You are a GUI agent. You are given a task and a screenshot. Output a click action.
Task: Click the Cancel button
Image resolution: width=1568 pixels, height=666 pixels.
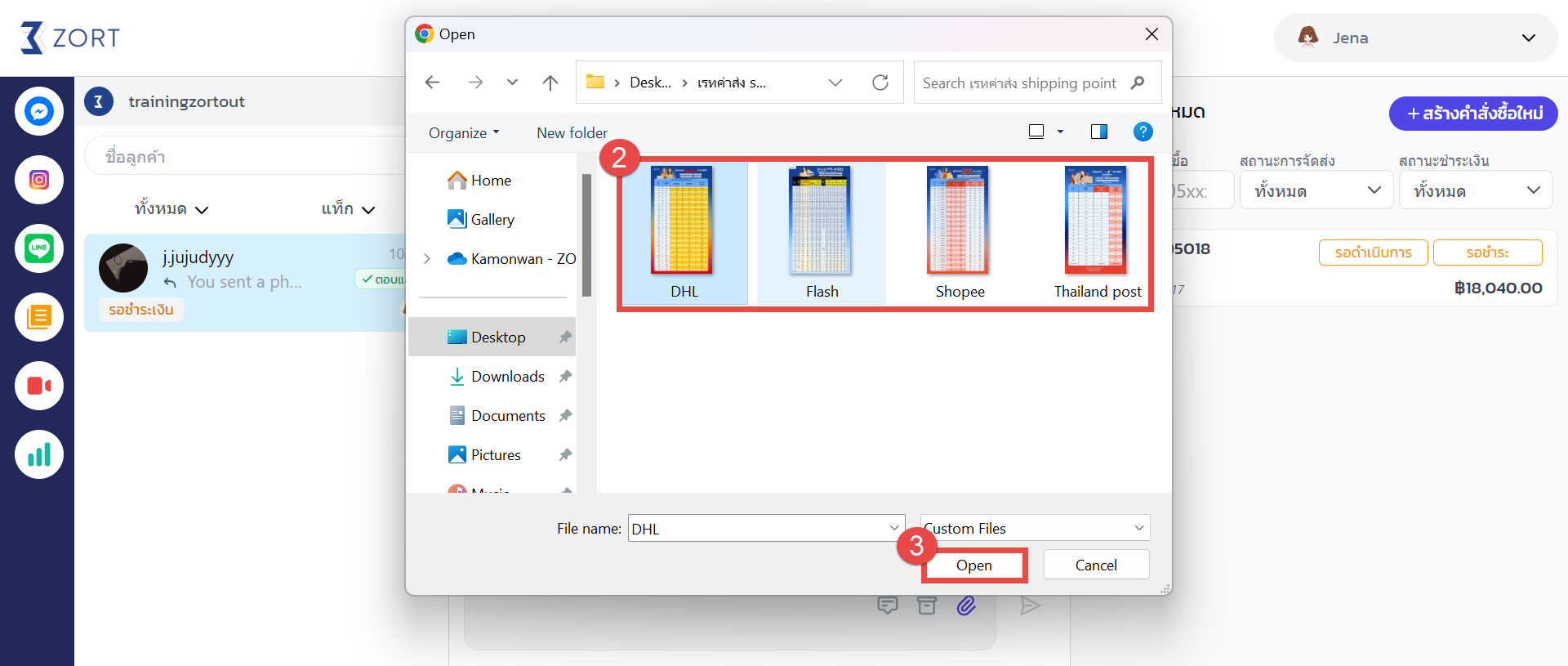pos(1096,565)
